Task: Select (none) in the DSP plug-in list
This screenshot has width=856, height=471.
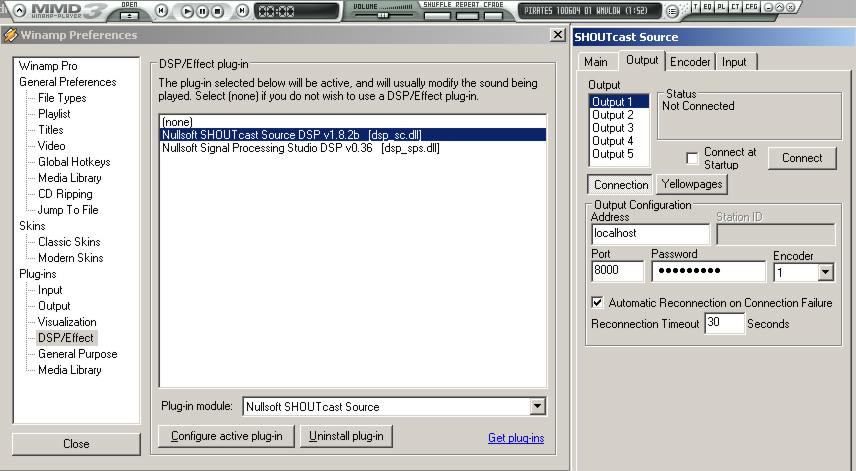Action: (353, 122)
